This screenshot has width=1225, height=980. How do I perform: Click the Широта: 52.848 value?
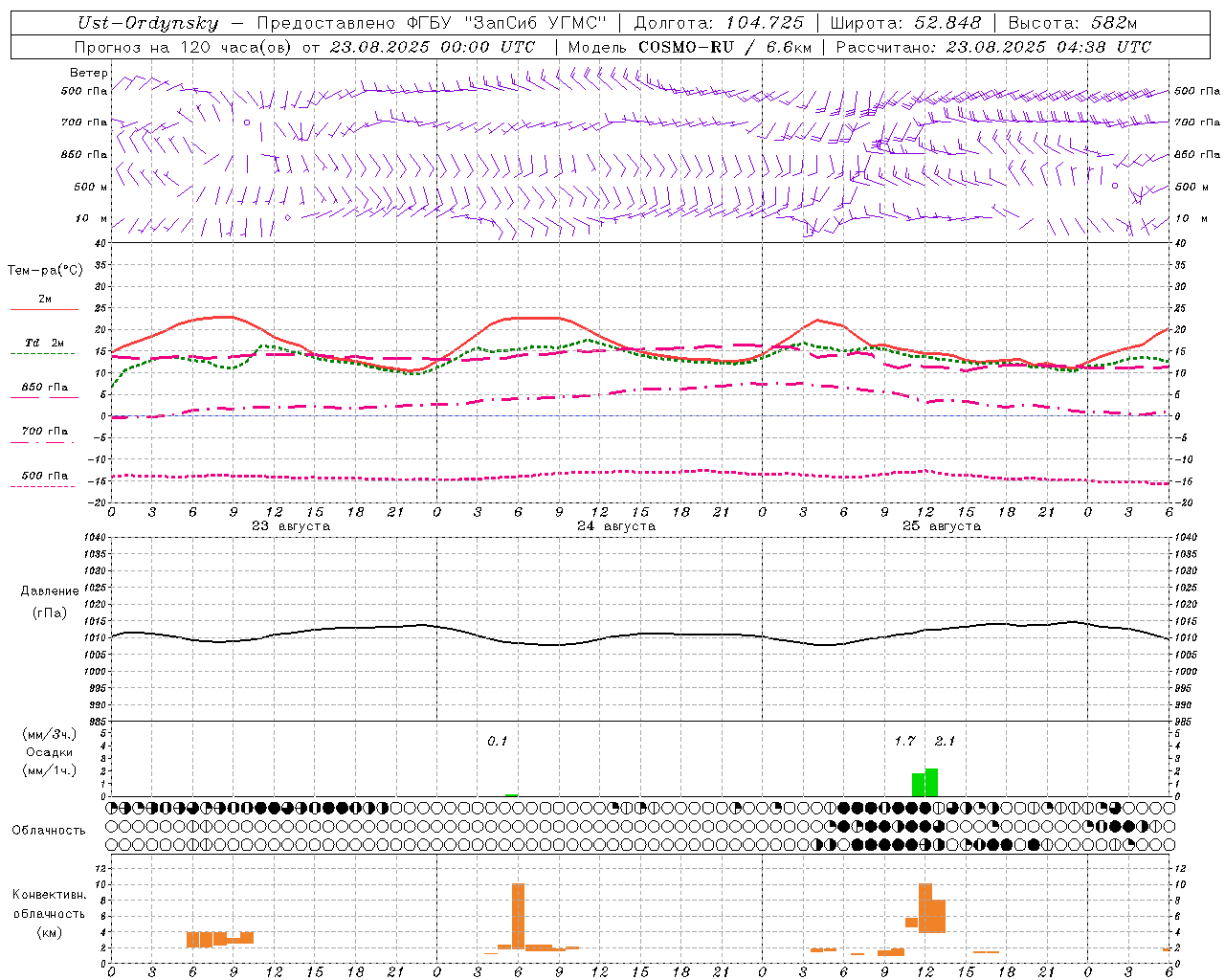(905, 23)
